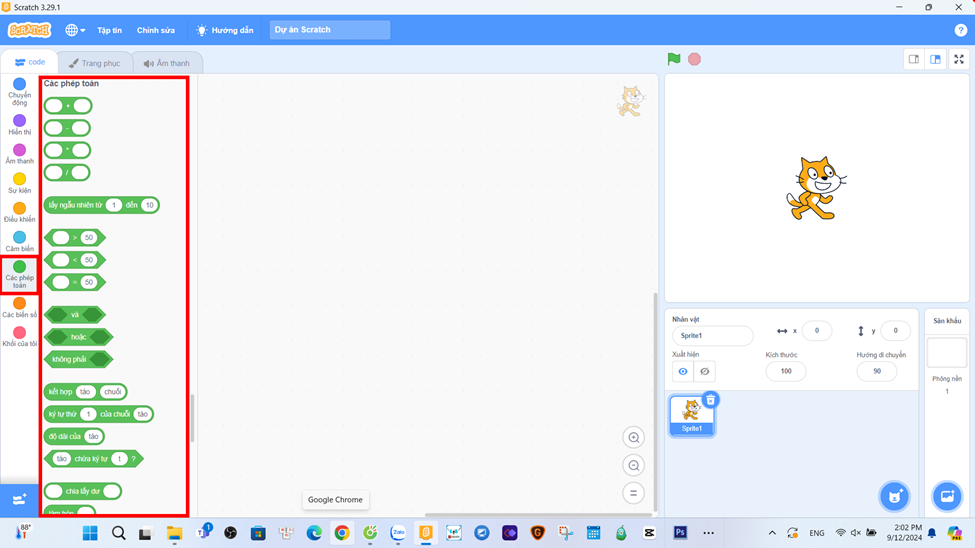The height and width of the screenshot is (548, 975).
Task: Click the không phải block
Action: pyautogui.click(x=78, y=360)
